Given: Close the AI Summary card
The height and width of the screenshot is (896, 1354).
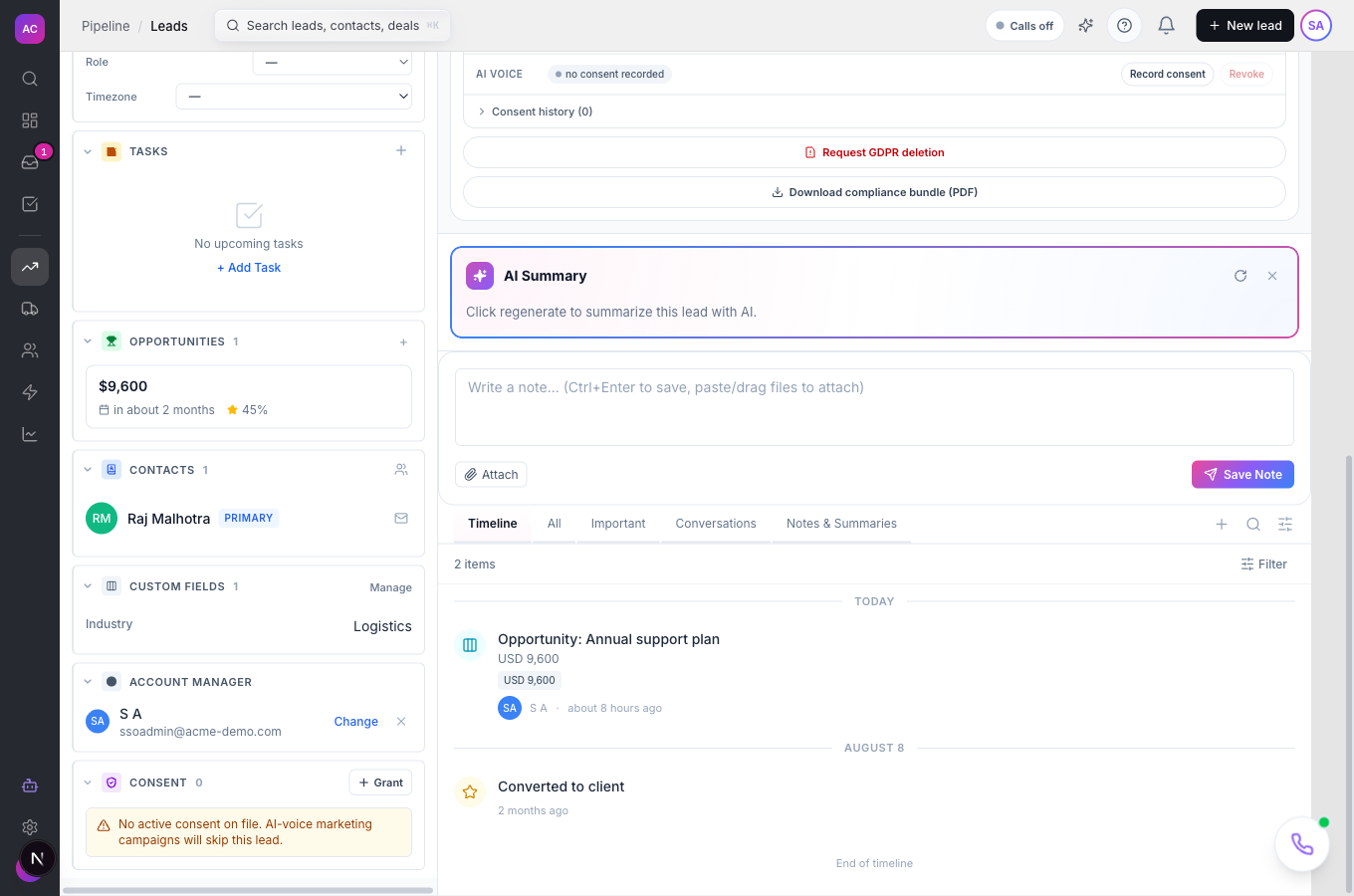Looking at the screenshot, I should click(x=1272, y=276).
